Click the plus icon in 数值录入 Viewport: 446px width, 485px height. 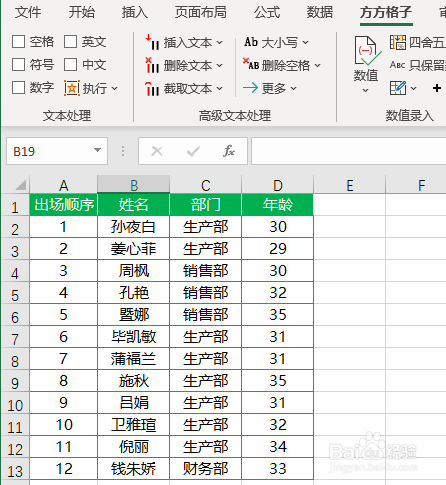[x=437, y=88]
